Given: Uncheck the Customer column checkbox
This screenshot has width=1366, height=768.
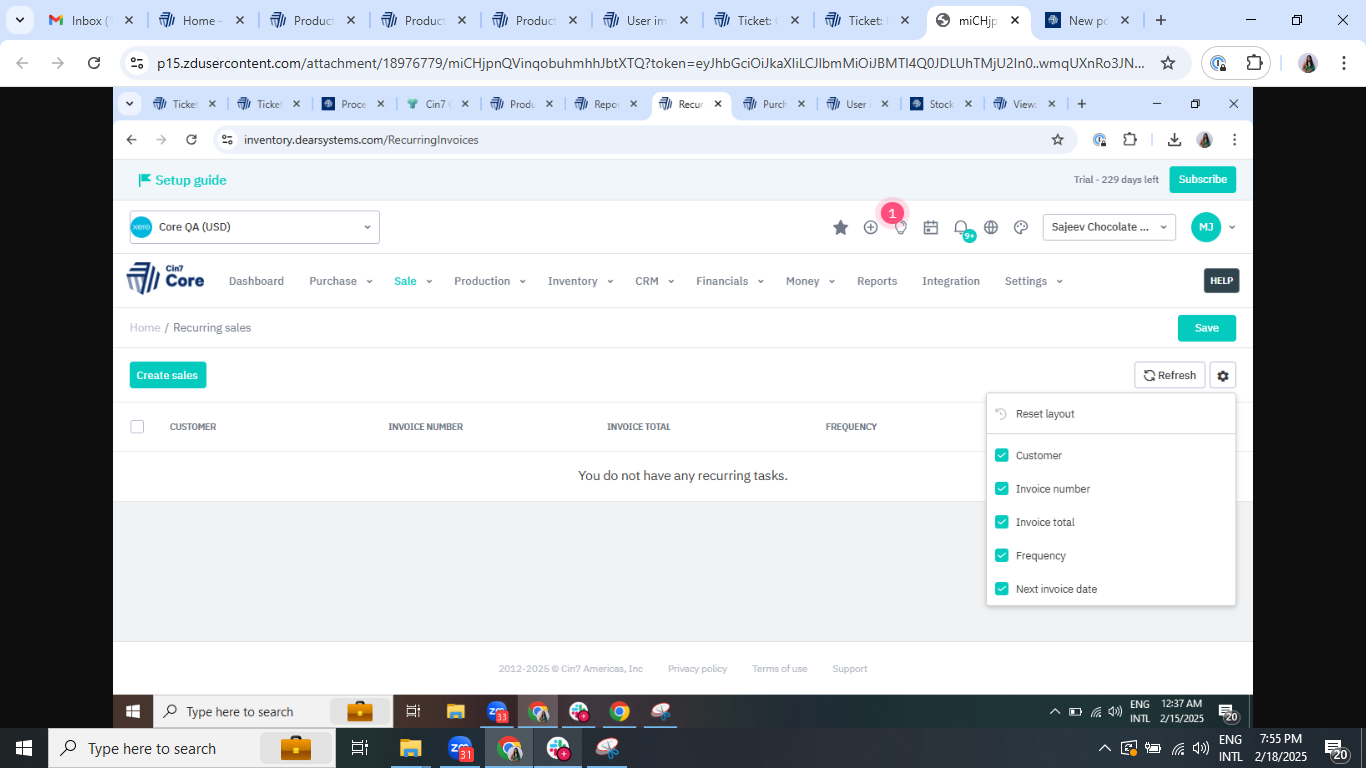Looking at the screenshot, I should pyautogui.click(x=1002, y=455).
